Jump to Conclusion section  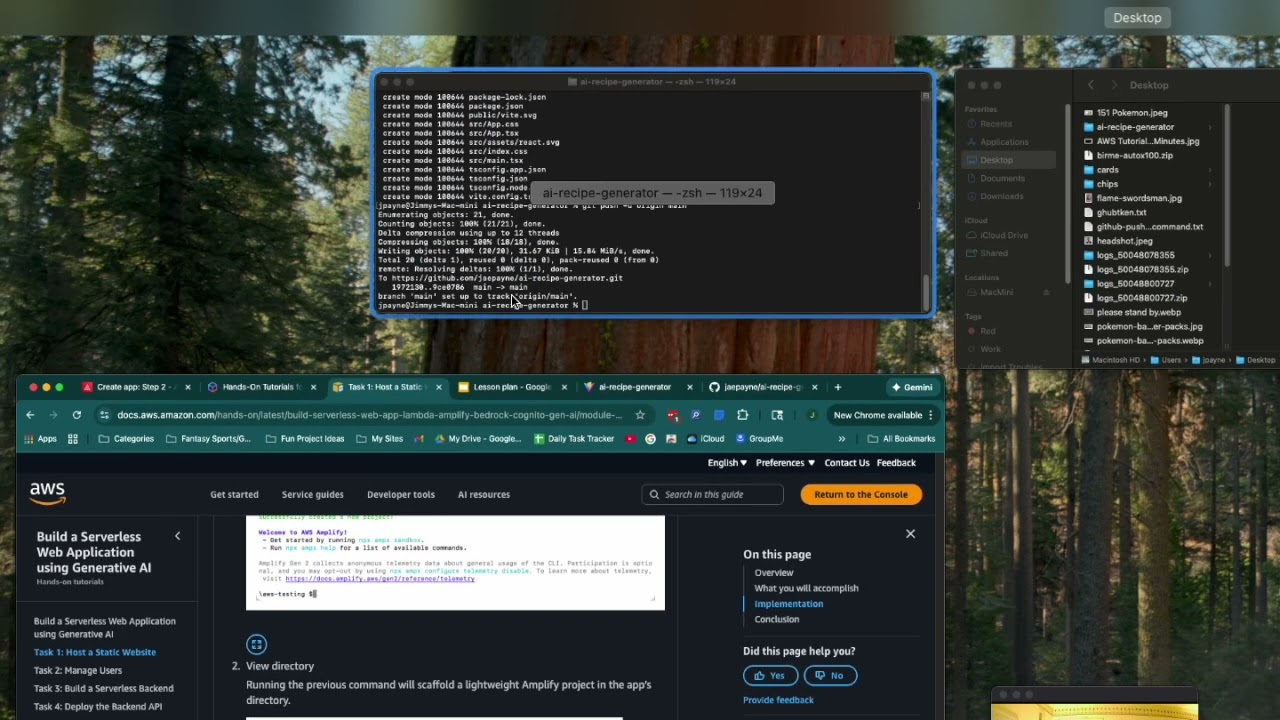[x=777, y=619]
